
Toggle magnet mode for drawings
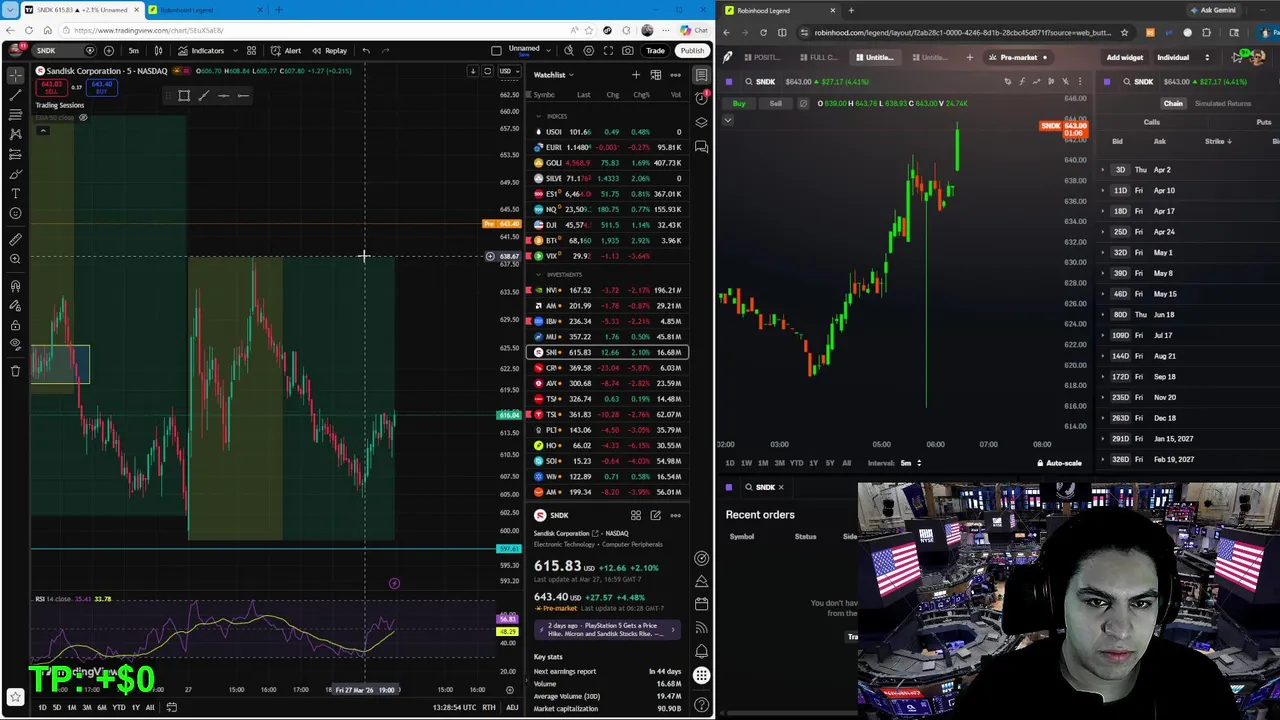pos(15,287)
